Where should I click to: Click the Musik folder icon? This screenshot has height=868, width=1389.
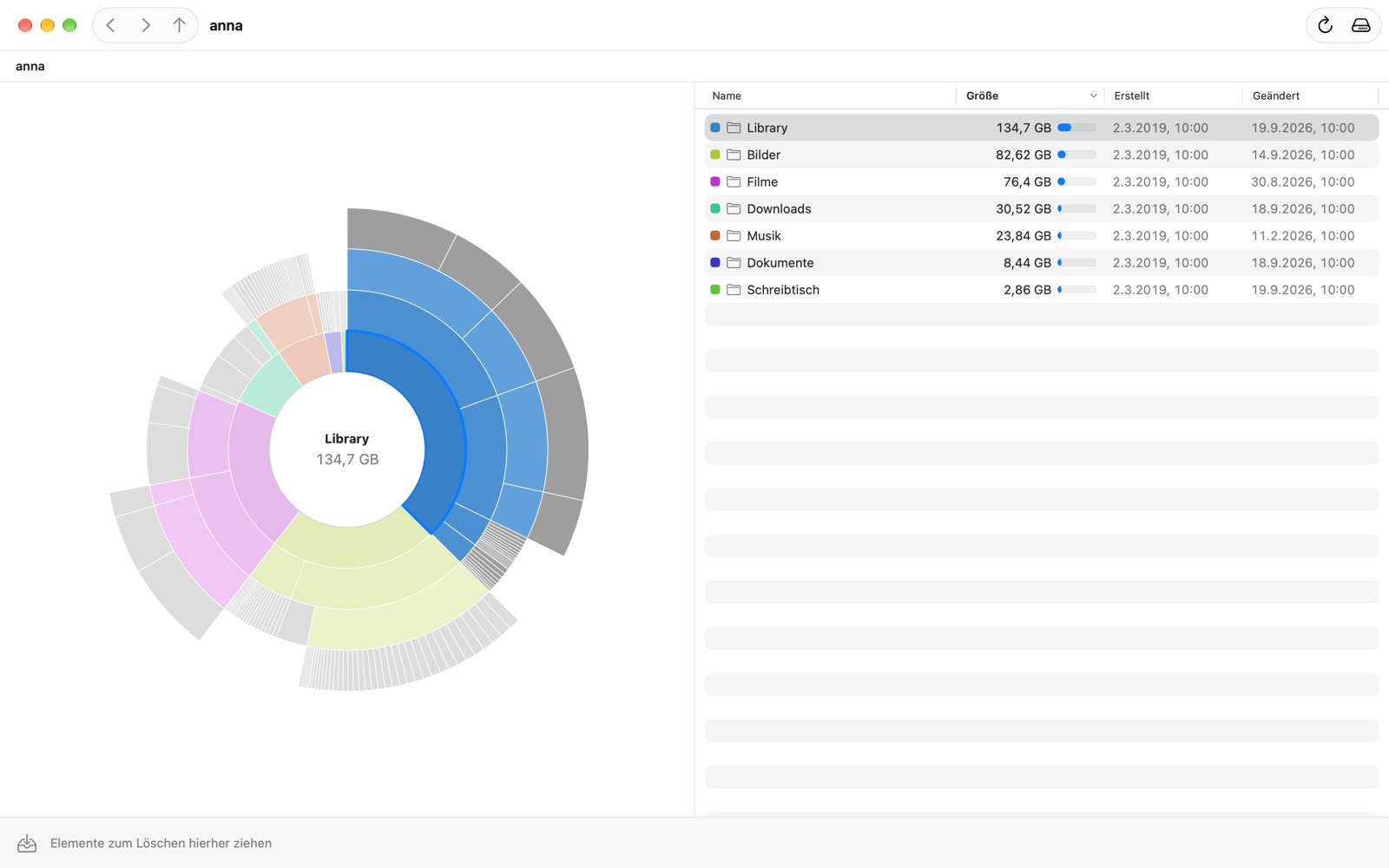(734, 235)
